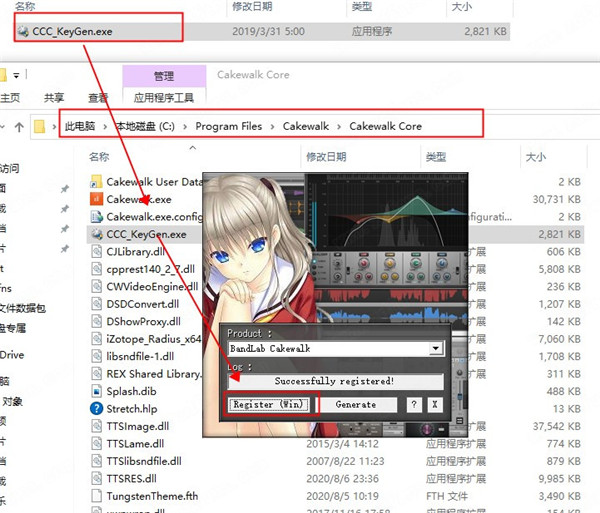Go to Cakewalk in the breadcrumb path
The image size is (600, 513).
click(x=306, y=126)
